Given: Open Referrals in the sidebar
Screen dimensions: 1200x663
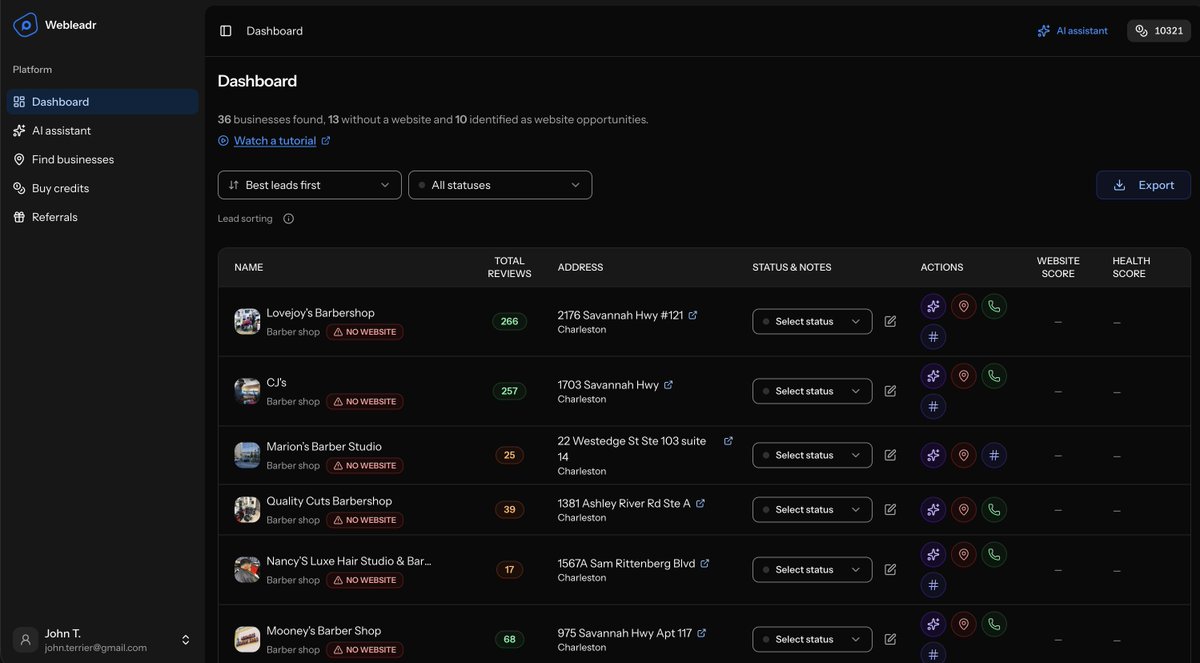Looking at the screenshot, I should point(102,217).
